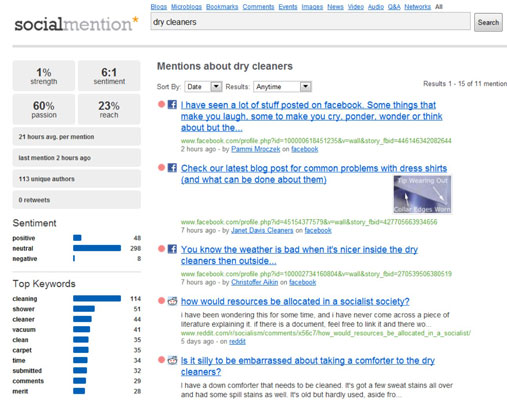
Task: Click the 'submitted' top keyword
Action: tap(27, 371)
